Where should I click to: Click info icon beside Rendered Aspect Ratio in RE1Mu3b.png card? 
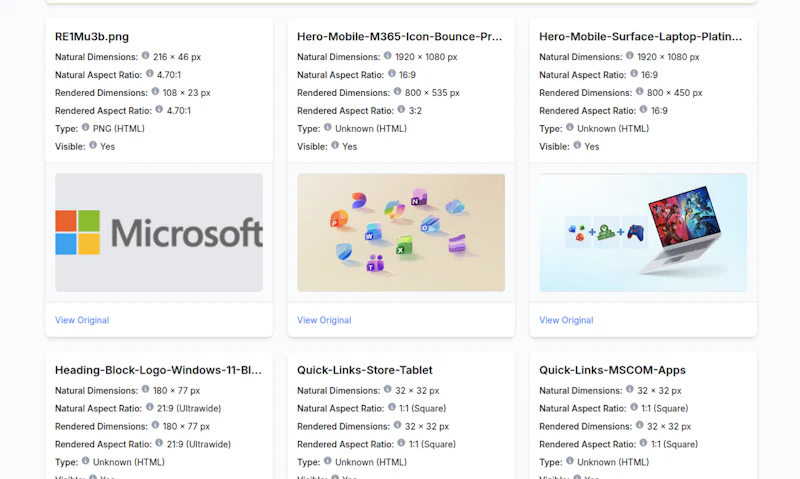pyautogui.click(x=159, y=109)
